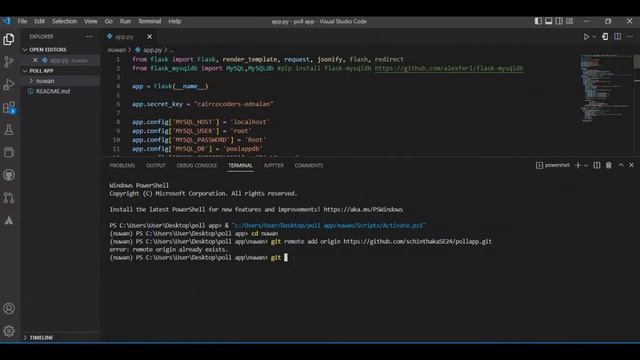Open the Run menu
Viewport: 640px width, 360px height.
pyautogui.click(x=125, y=21)
